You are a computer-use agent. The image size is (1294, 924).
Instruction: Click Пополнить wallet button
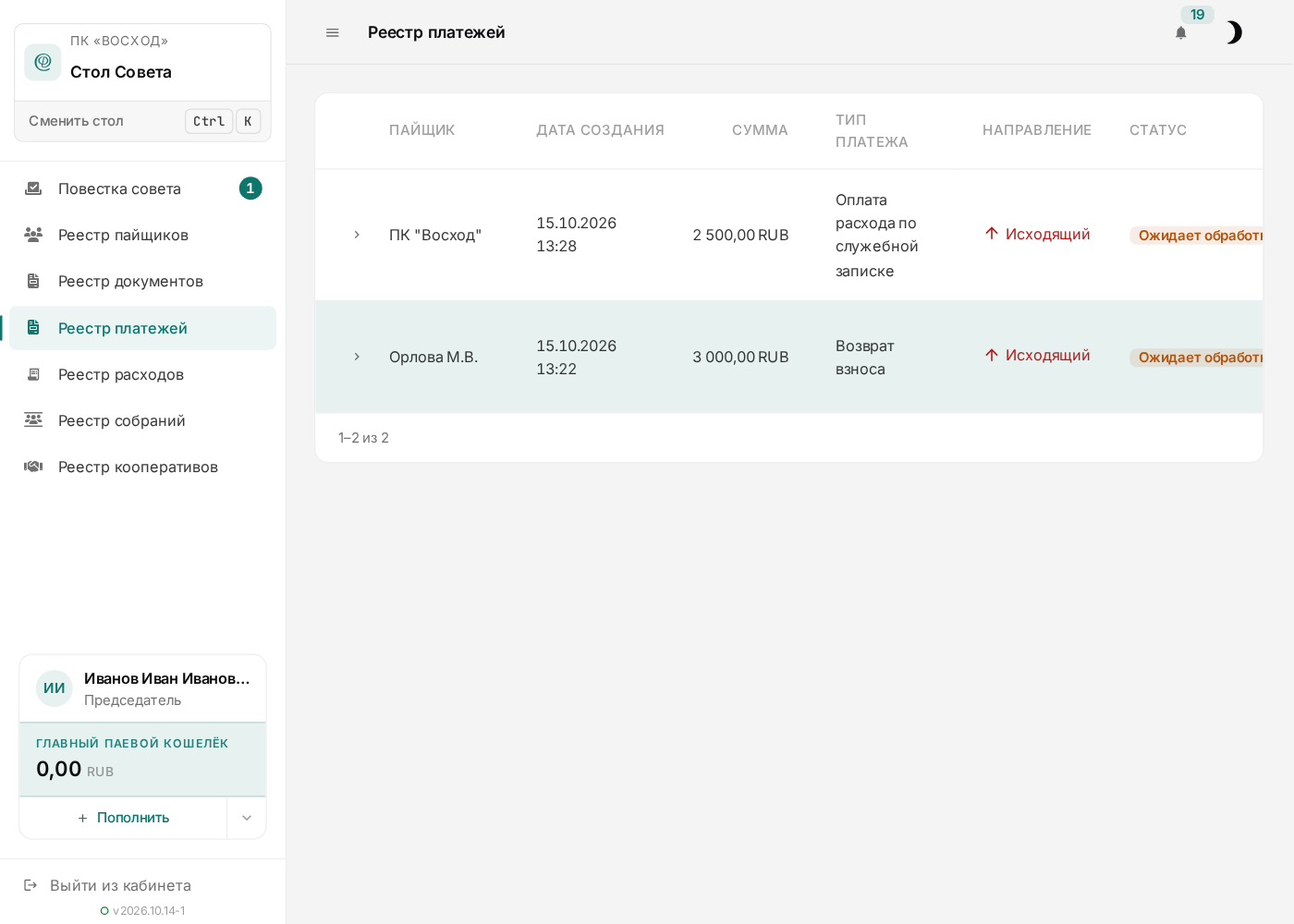pos(123,818)
